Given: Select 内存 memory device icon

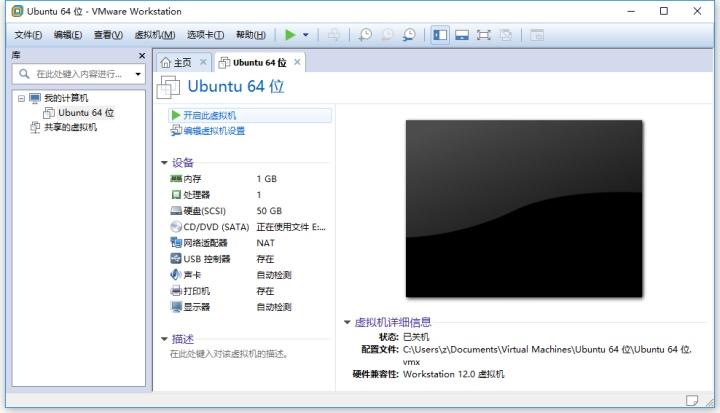Looking at the screenshot, I should tap(176, 178).
